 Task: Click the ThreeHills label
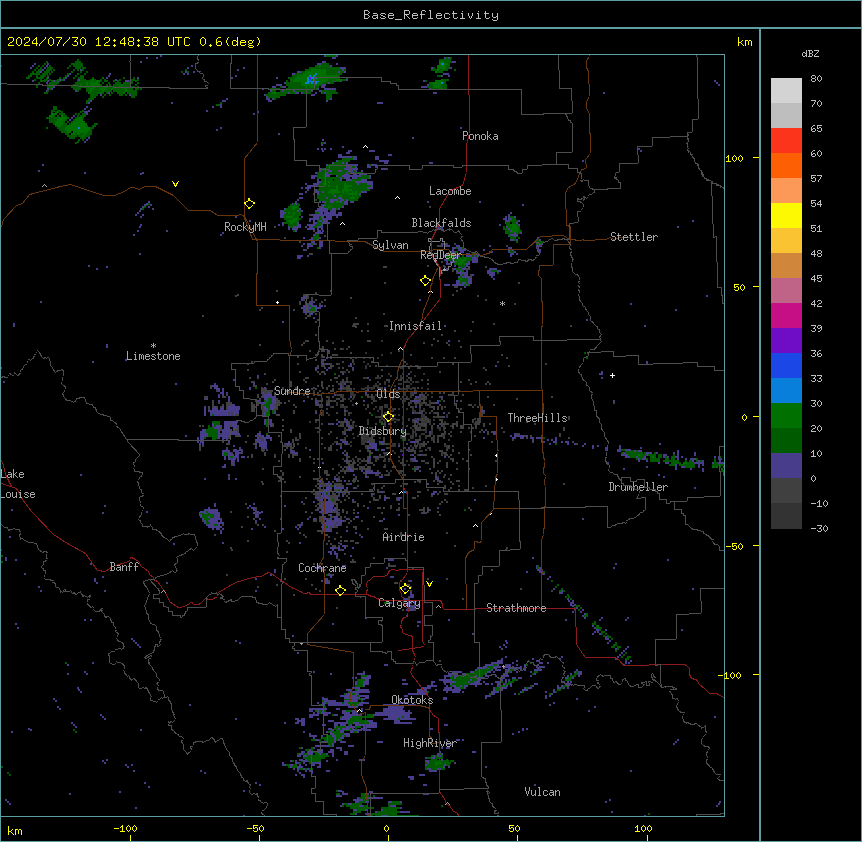pos(537,418)
